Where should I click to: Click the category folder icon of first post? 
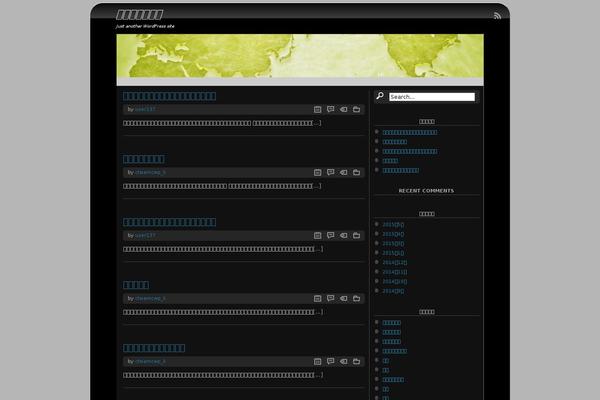pyautogui.click(x=356, y=109)
